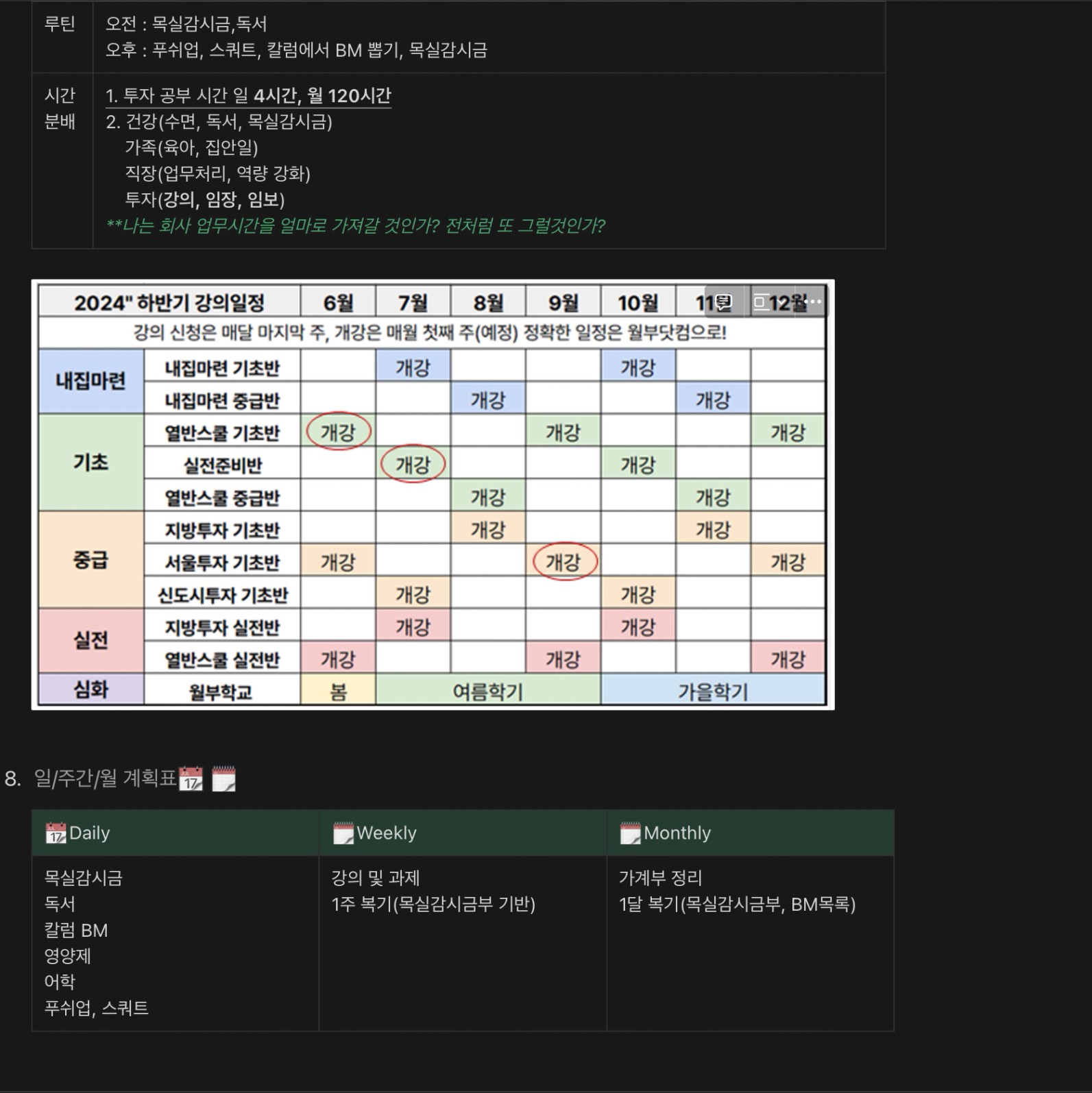This screenshot has height=1093, width=1092.
Task: Click the 신도시투자 기초반 row label
Action: click(x=222, y=595)
